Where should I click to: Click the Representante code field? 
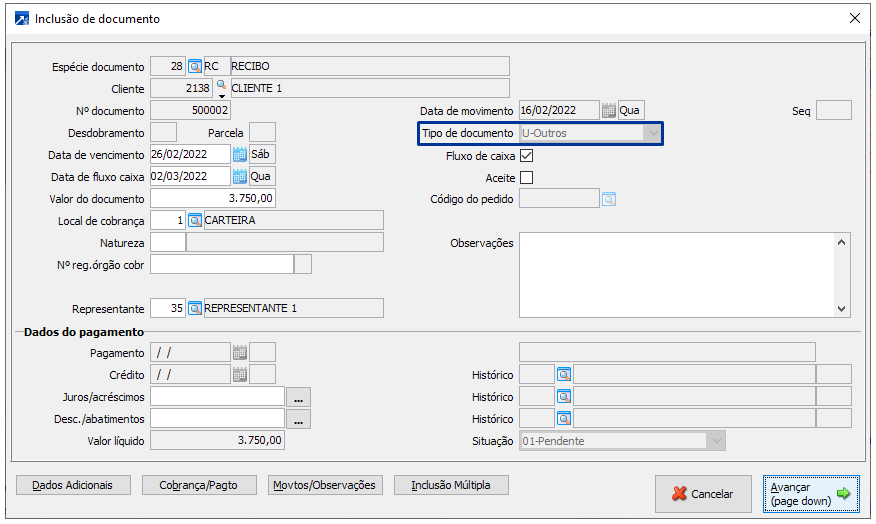pyautogui.click(x=168, y=308)
